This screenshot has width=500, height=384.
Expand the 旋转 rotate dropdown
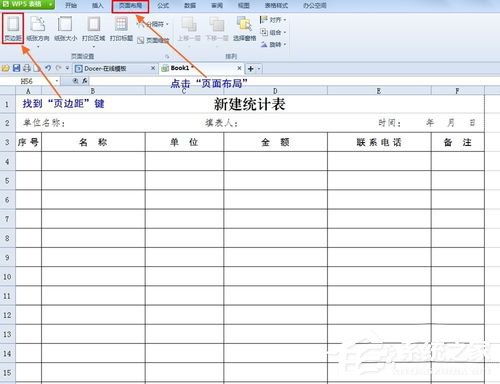[x=285, y=44]
